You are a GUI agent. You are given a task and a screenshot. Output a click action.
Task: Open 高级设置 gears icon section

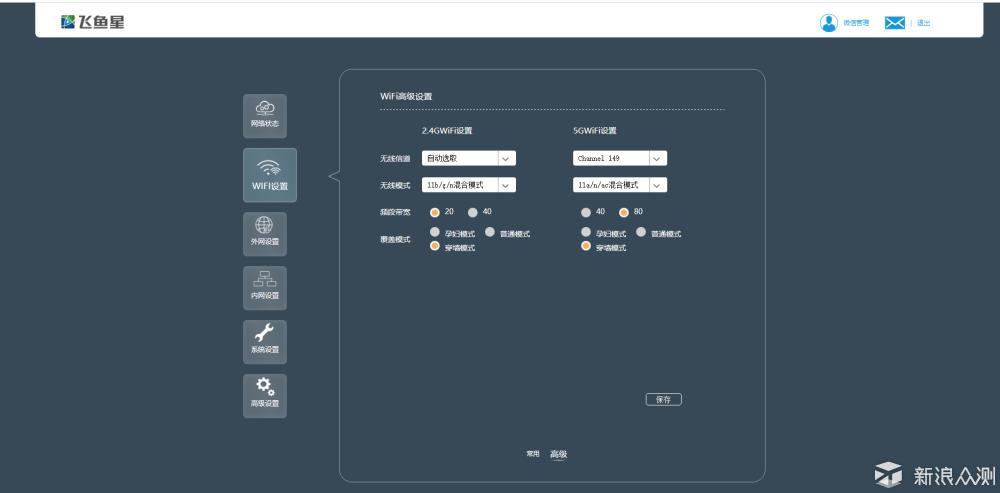(265, 396)
